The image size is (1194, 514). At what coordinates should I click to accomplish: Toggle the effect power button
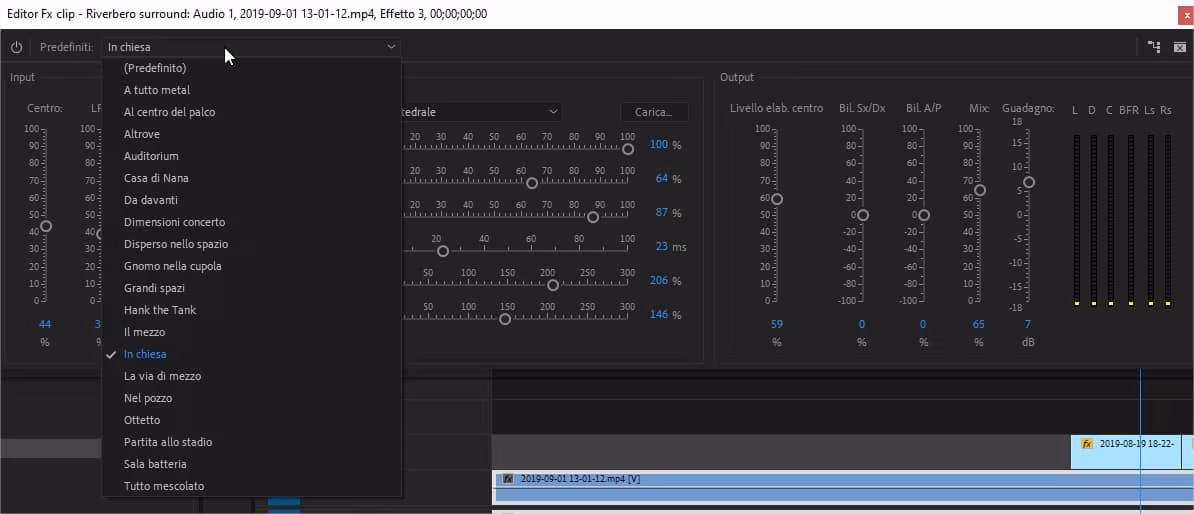point(16,47)
